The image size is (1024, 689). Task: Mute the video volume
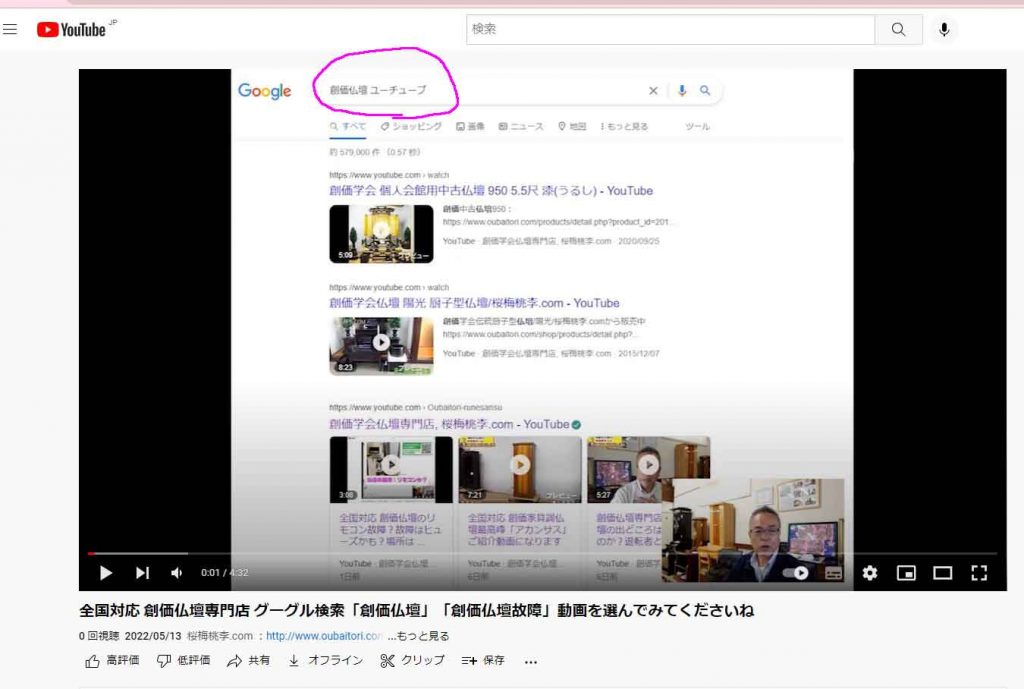click(x=177, y=573)
